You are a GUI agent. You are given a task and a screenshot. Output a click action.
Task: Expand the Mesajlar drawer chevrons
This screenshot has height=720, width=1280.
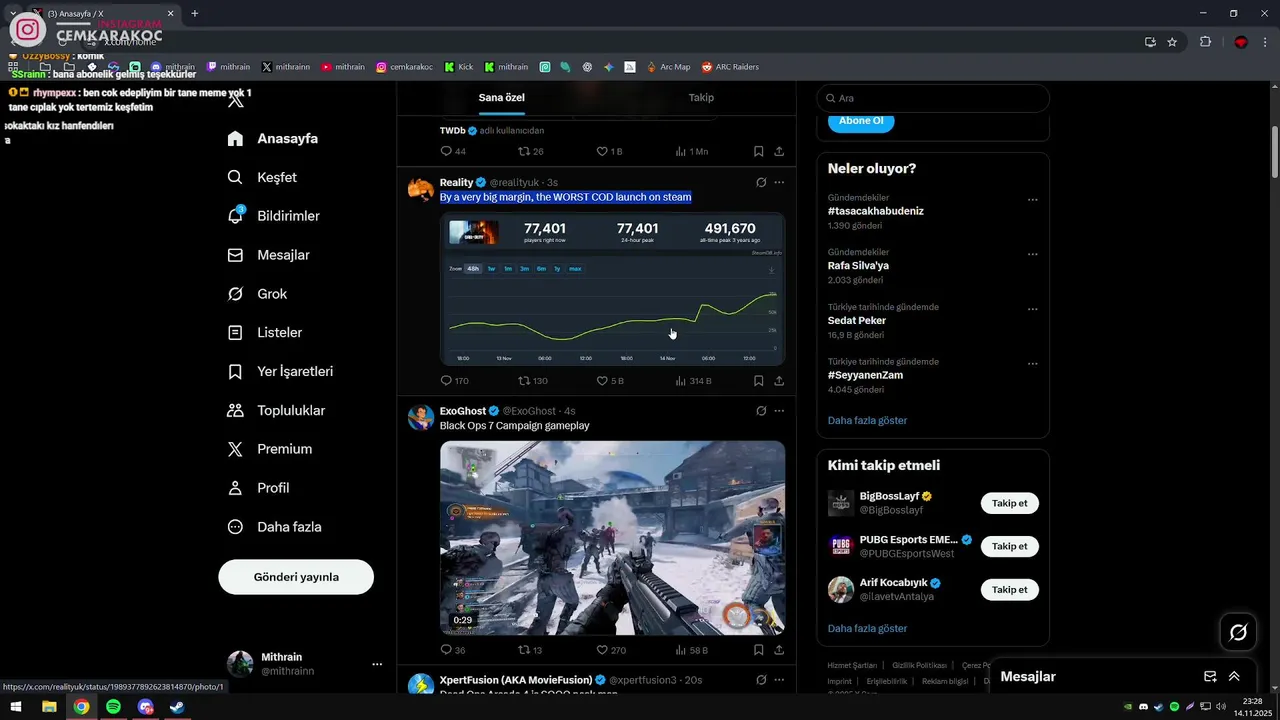click(1234, 677)
